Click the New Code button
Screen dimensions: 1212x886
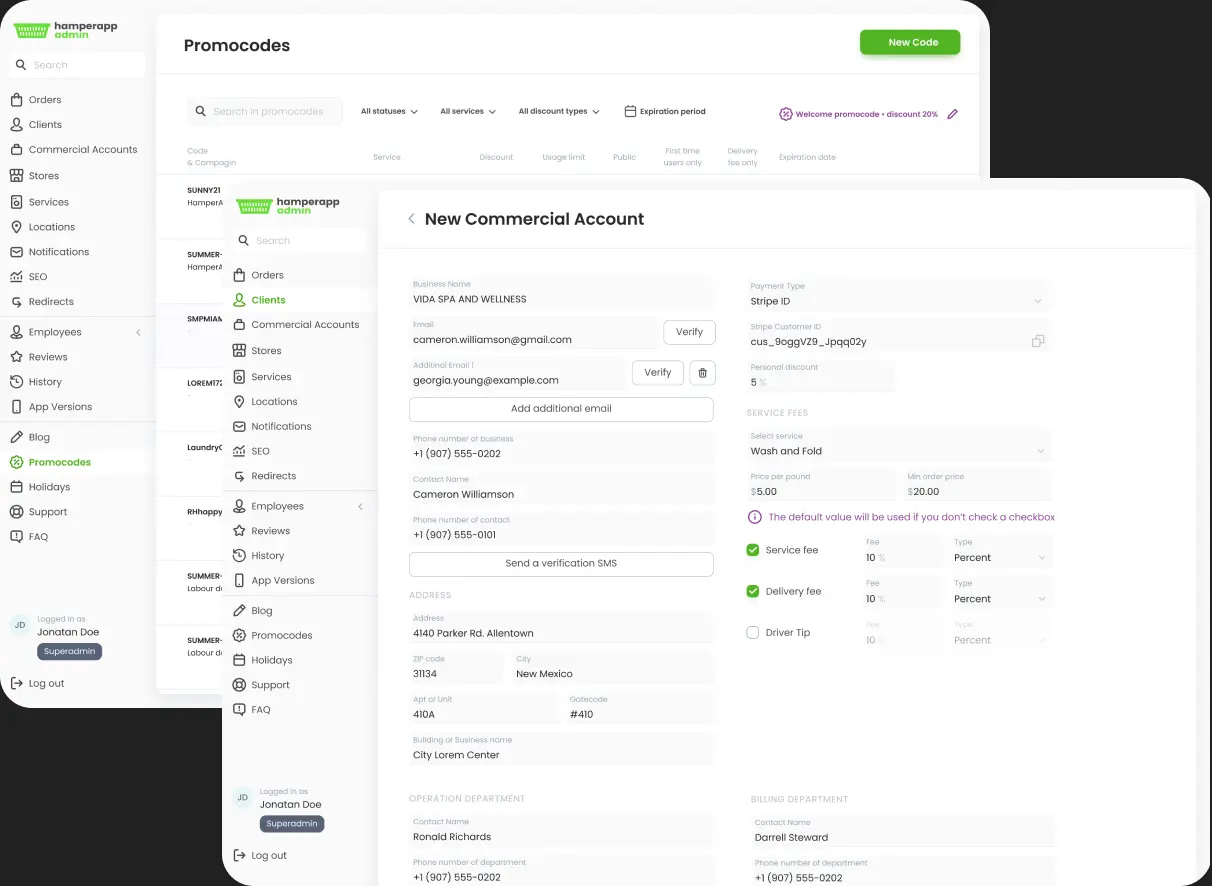click(x=910, y=42)
